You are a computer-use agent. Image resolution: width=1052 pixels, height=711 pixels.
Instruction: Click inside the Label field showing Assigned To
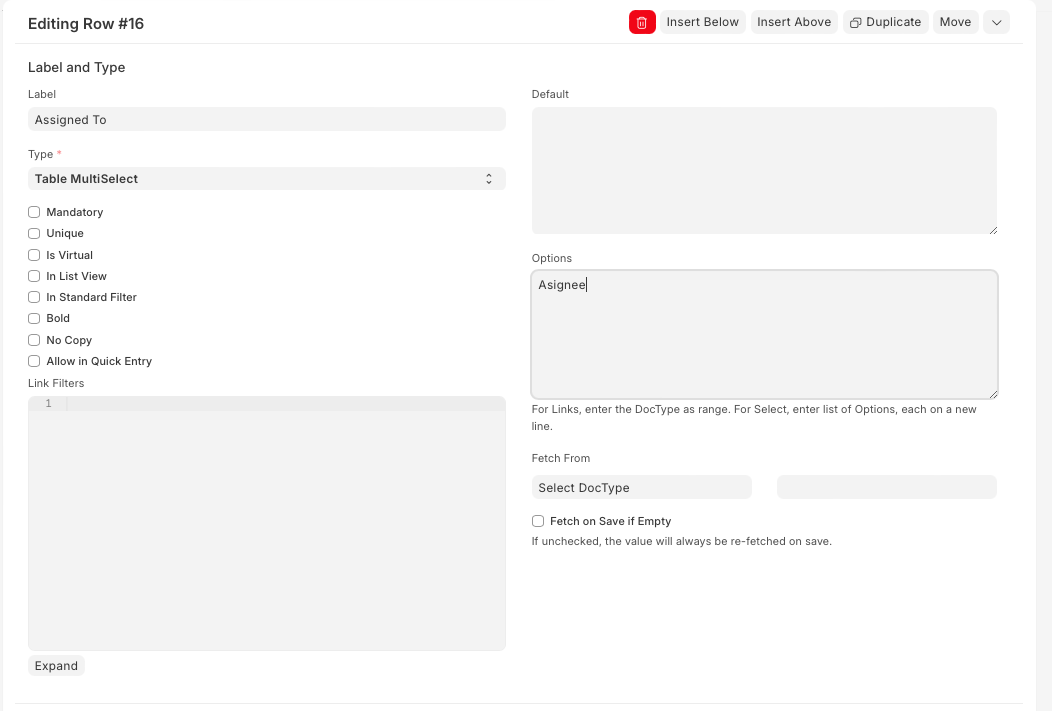pos(266,119)
